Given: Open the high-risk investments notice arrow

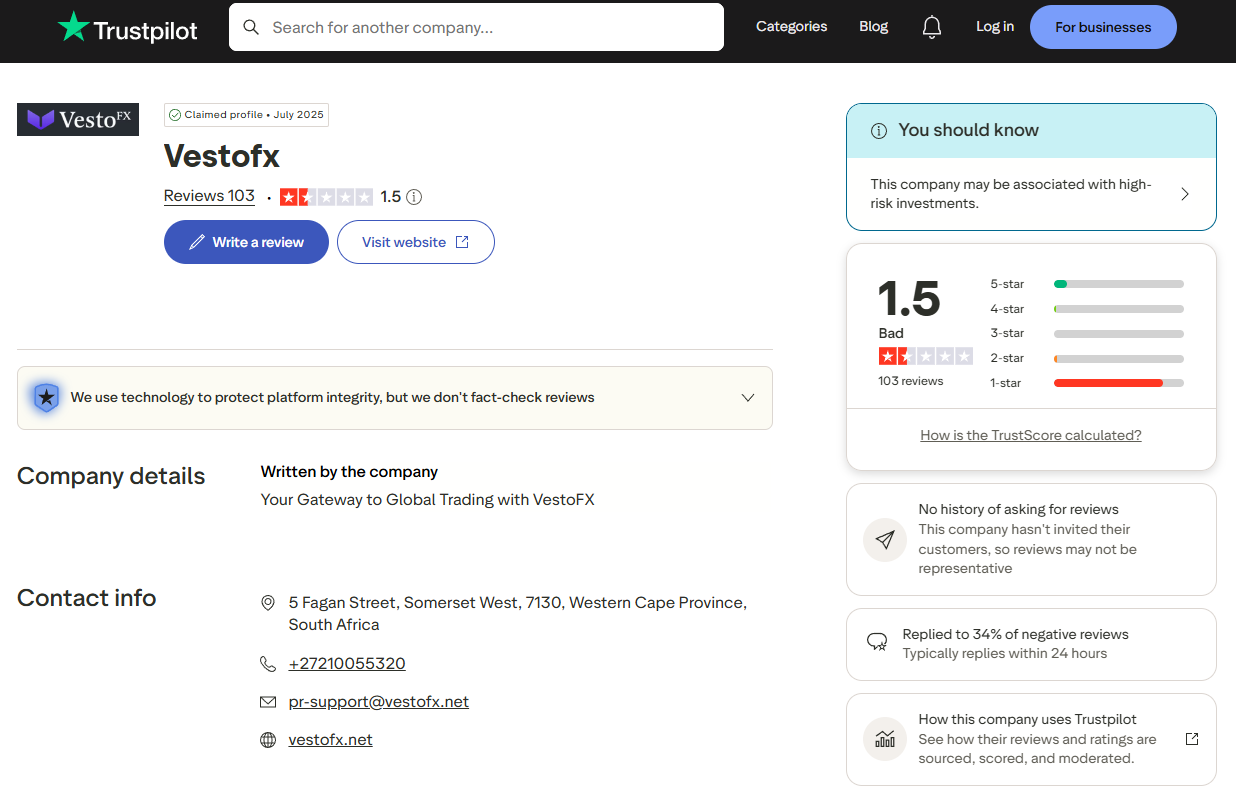Looking at the screenshot, I should click(x=1185, y=194).
